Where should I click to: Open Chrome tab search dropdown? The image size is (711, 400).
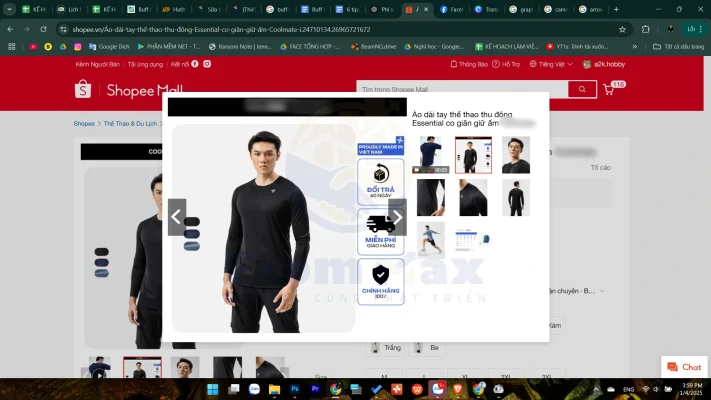9,9
